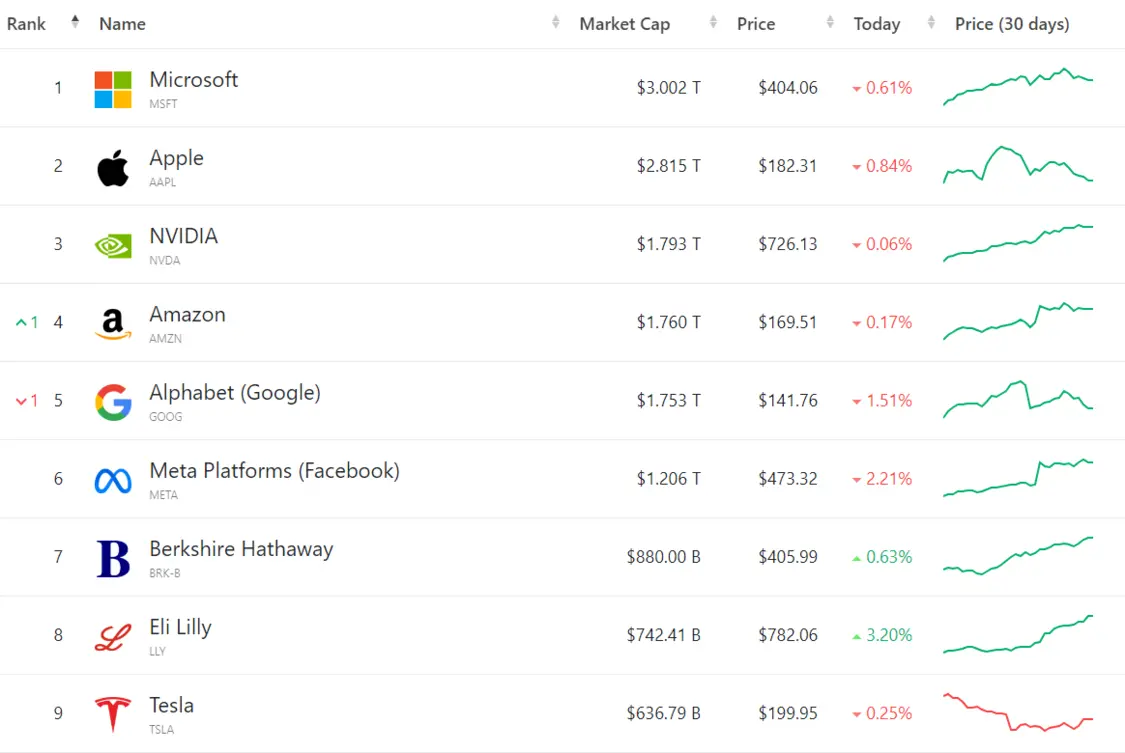Click the Berkshire Hathaway logo icon
Viewport: 1125px width, 753px height.
coord(113,558)
